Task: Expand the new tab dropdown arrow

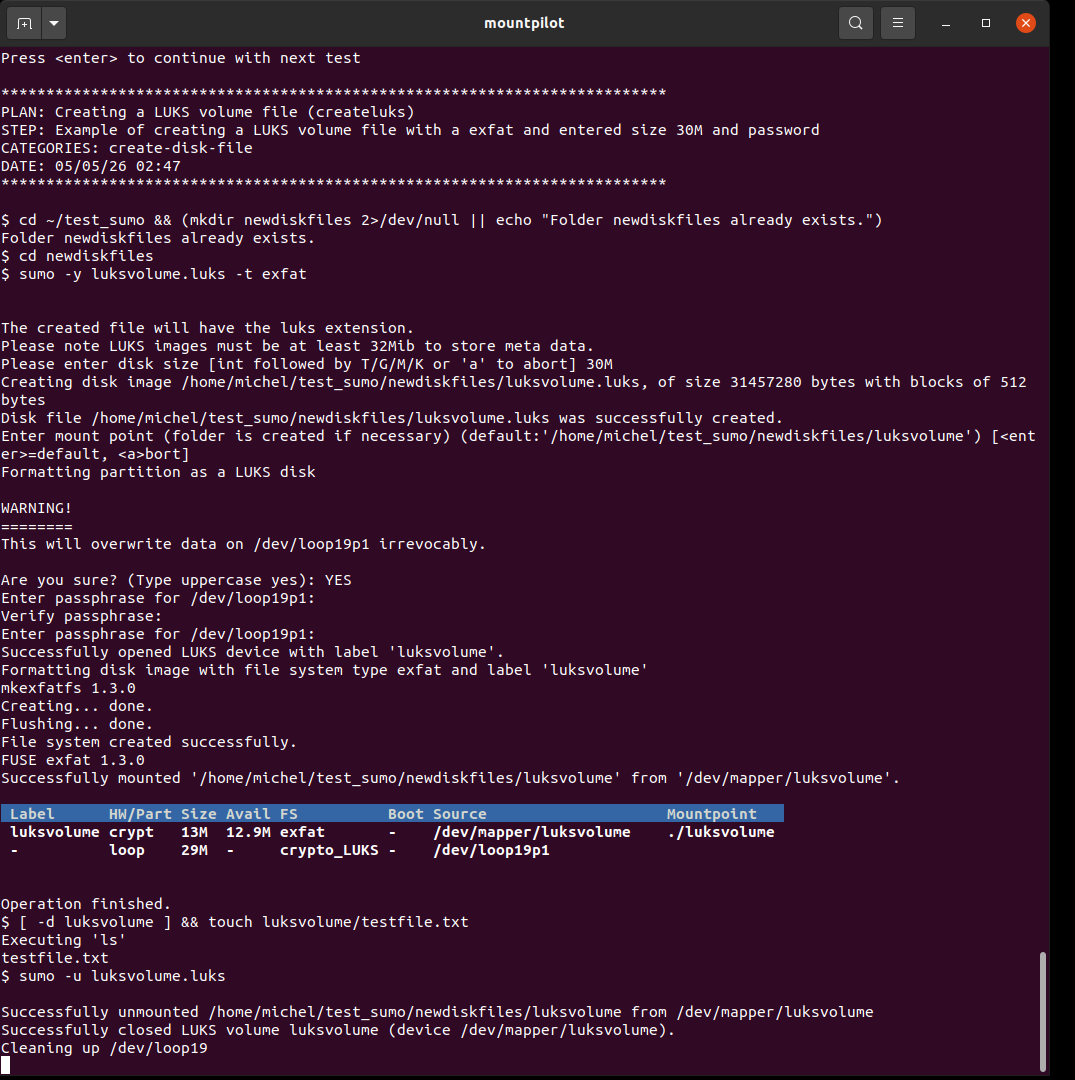Action: point(54,23)
